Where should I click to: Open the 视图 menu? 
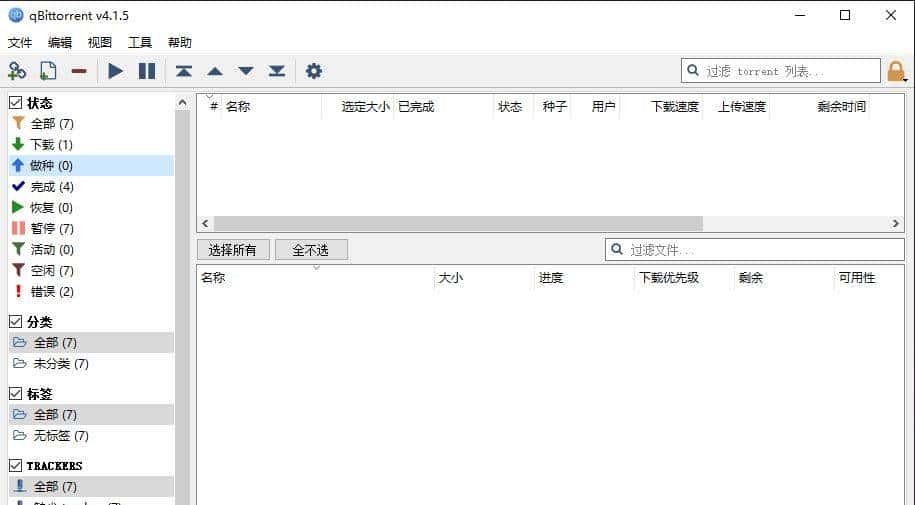100,43
